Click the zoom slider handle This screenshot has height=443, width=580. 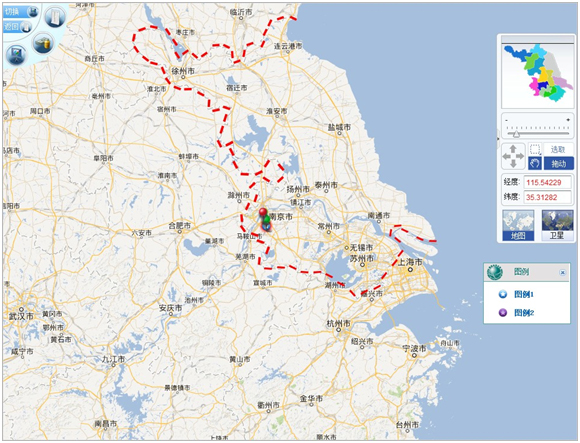click(516, 134)
